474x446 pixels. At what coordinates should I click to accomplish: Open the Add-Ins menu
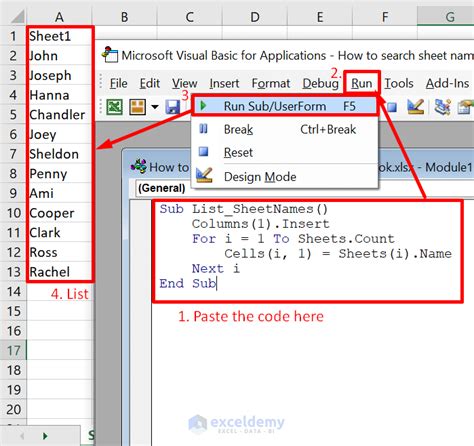point(447,83)
